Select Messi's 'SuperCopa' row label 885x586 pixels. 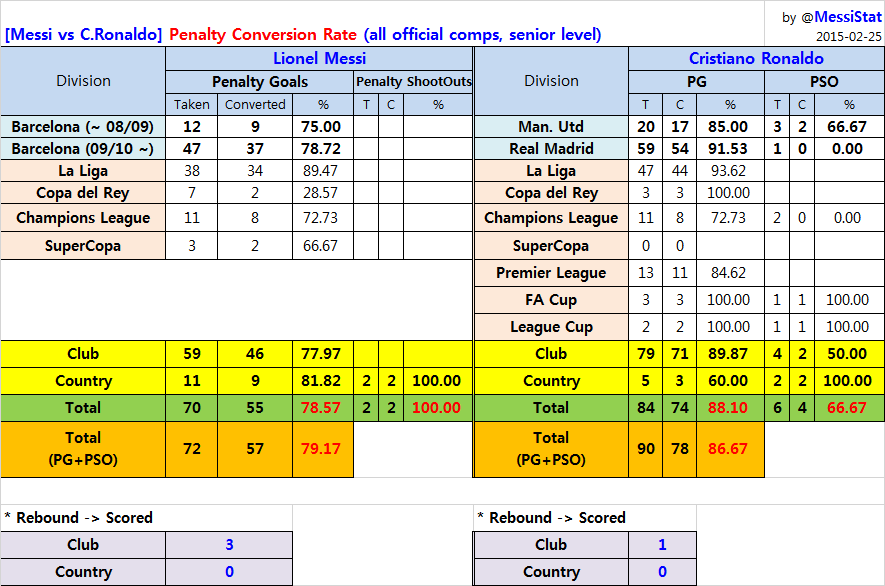coord(83,246)
